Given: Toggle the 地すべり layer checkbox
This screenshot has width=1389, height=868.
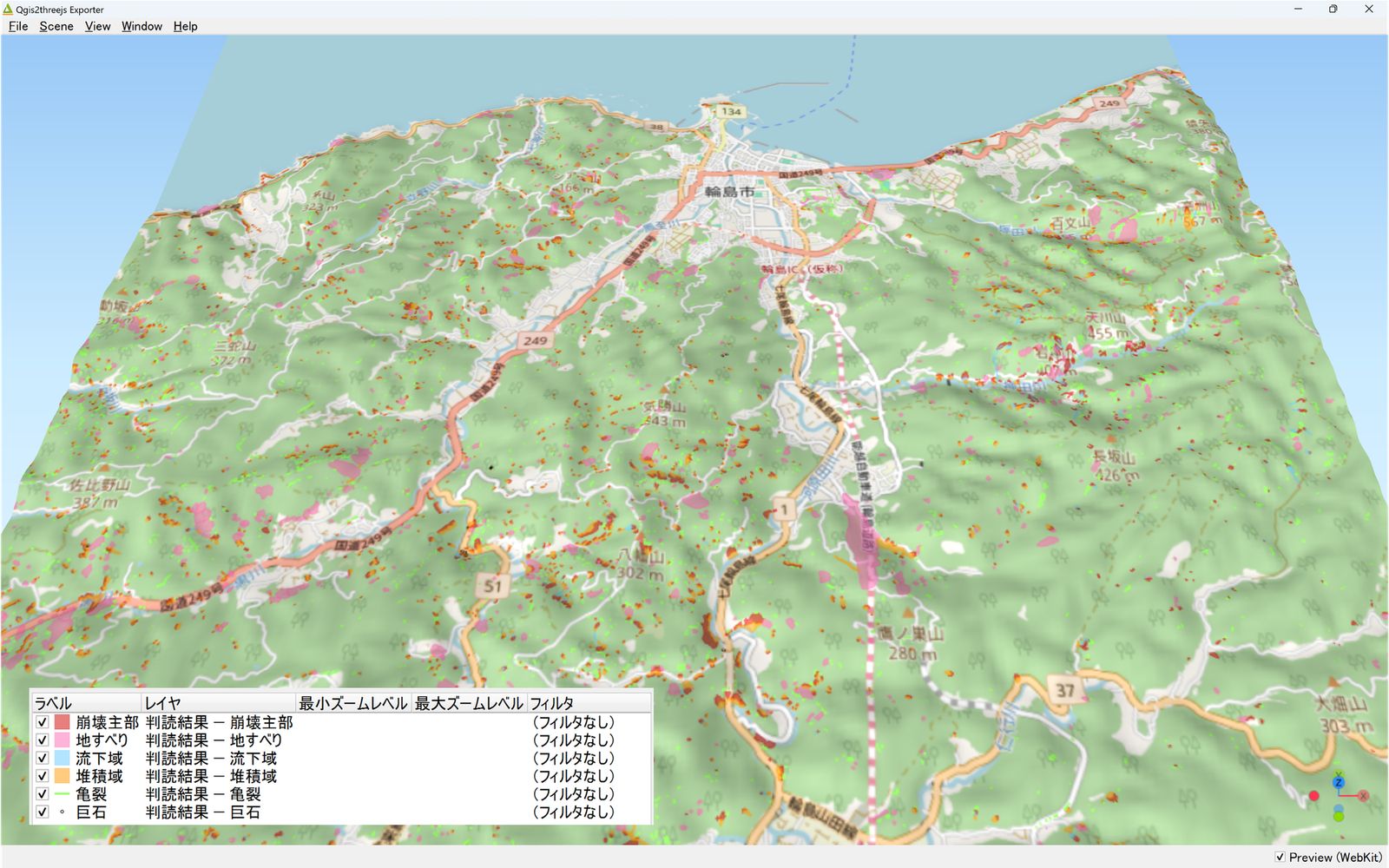Looking at the screenshot, I should click(42, 740).
